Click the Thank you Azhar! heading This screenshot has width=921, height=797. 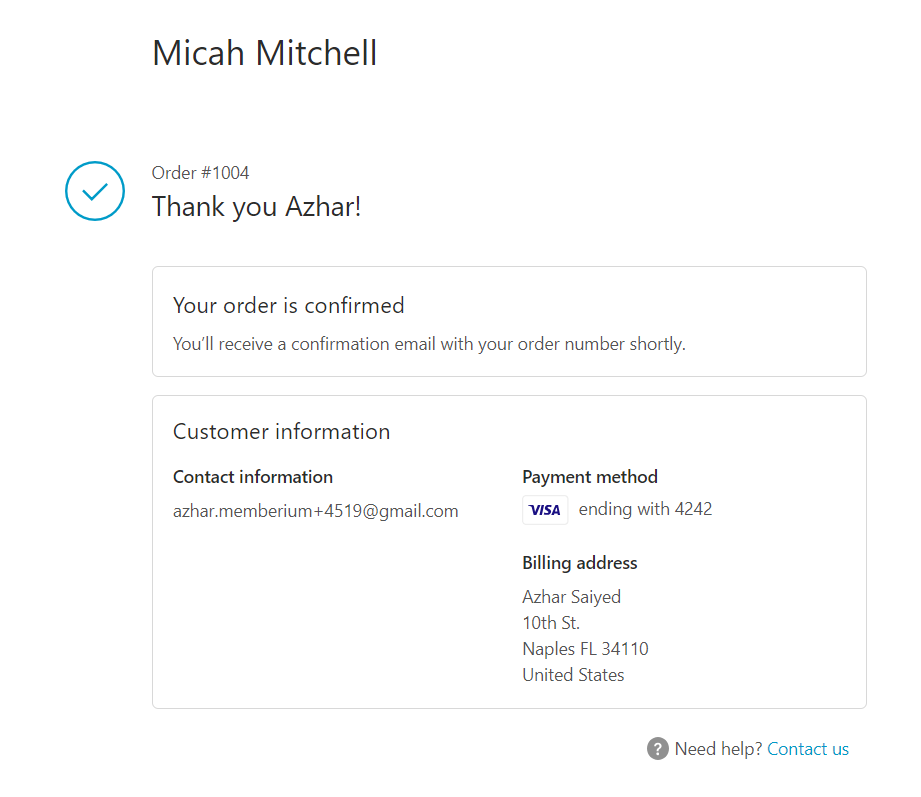coord(256,207)
